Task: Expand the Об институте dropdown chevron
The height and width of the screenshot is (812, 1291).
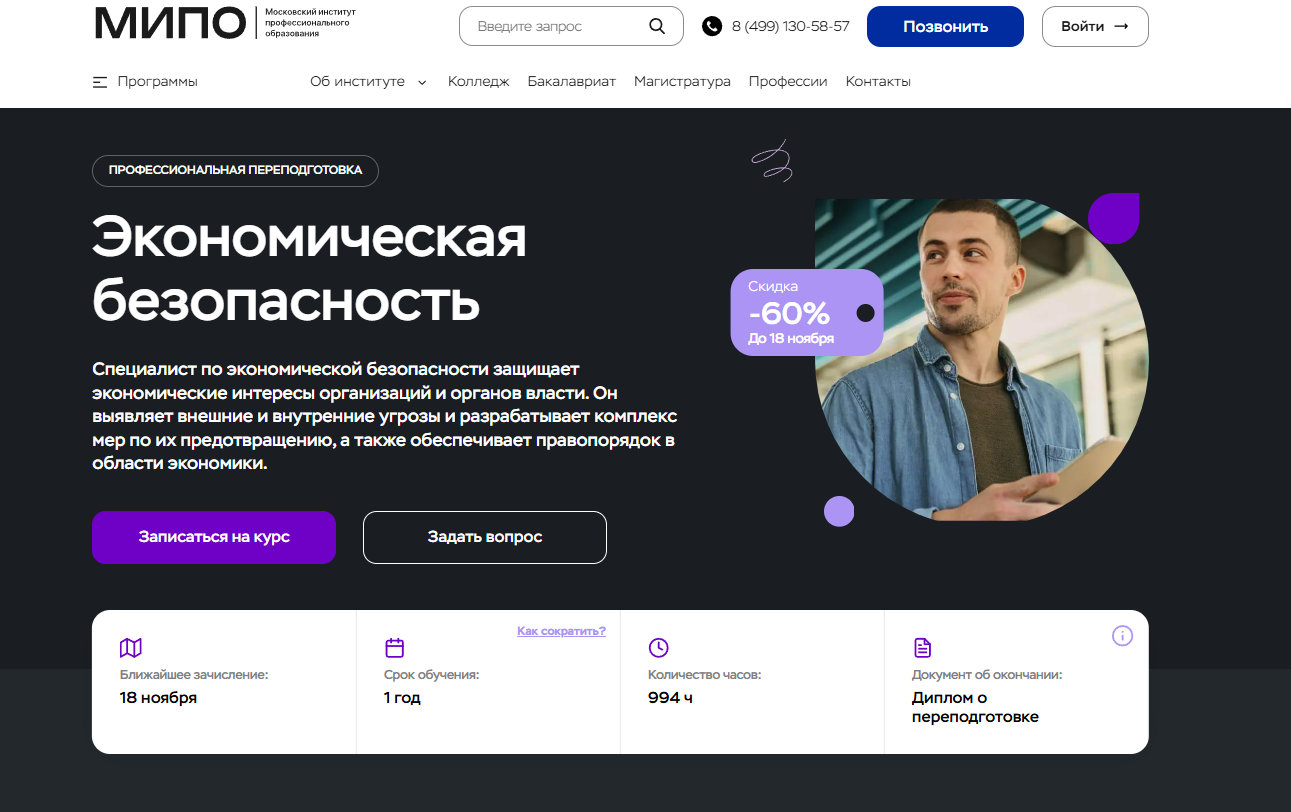Action: 422,82
